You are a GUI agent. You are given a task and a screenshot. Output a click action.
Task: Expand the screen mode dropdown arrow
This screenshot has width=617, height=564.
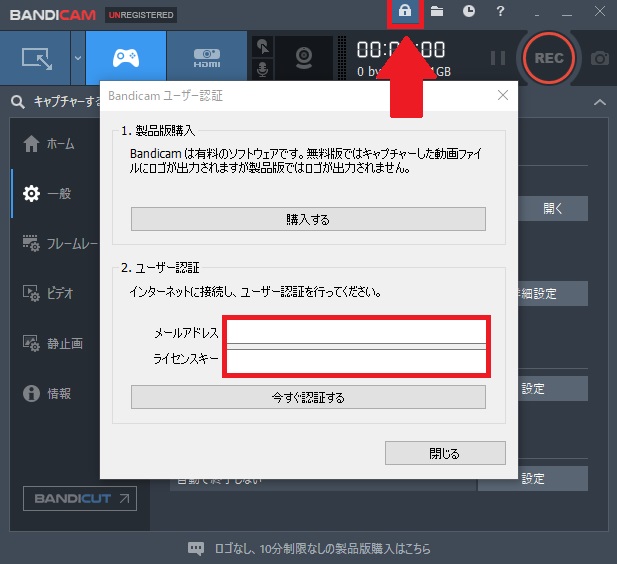pos(78,58)
